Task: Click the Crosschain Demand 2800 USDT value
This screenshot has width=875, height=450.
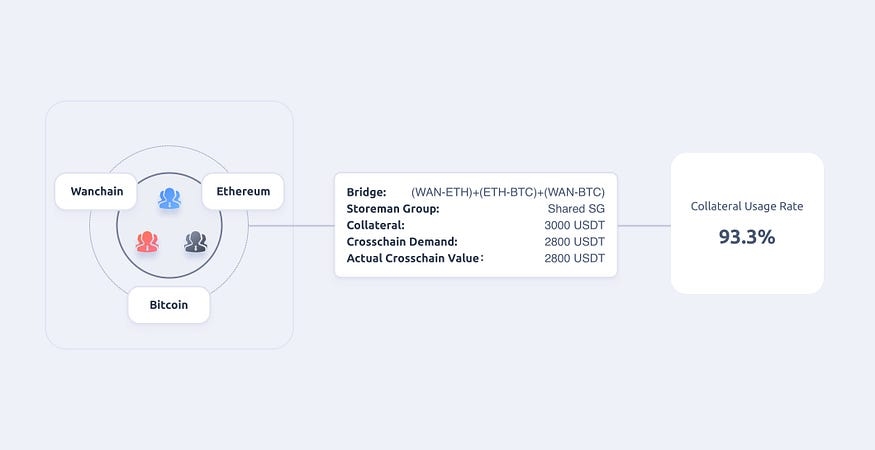Action: click(x=574, y=242)
